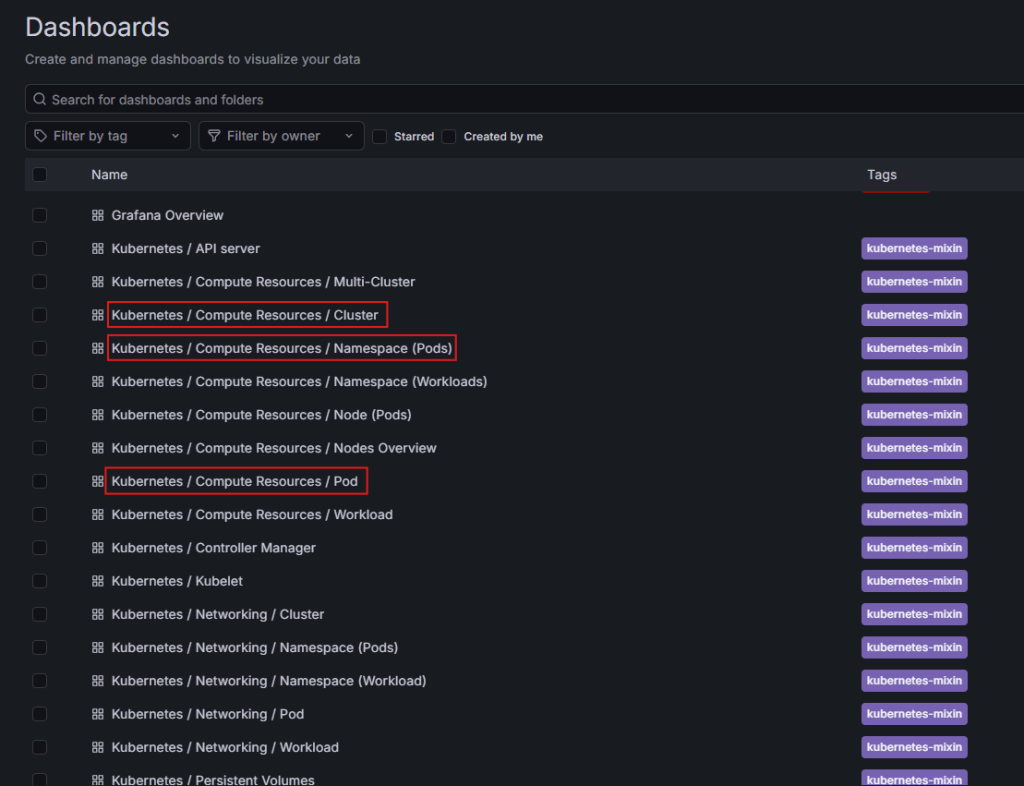Open Kubernetes / Networking / Workload dashboard
Image resolution: width=1024 pixels, height=786 pixels.
(225, 748)
